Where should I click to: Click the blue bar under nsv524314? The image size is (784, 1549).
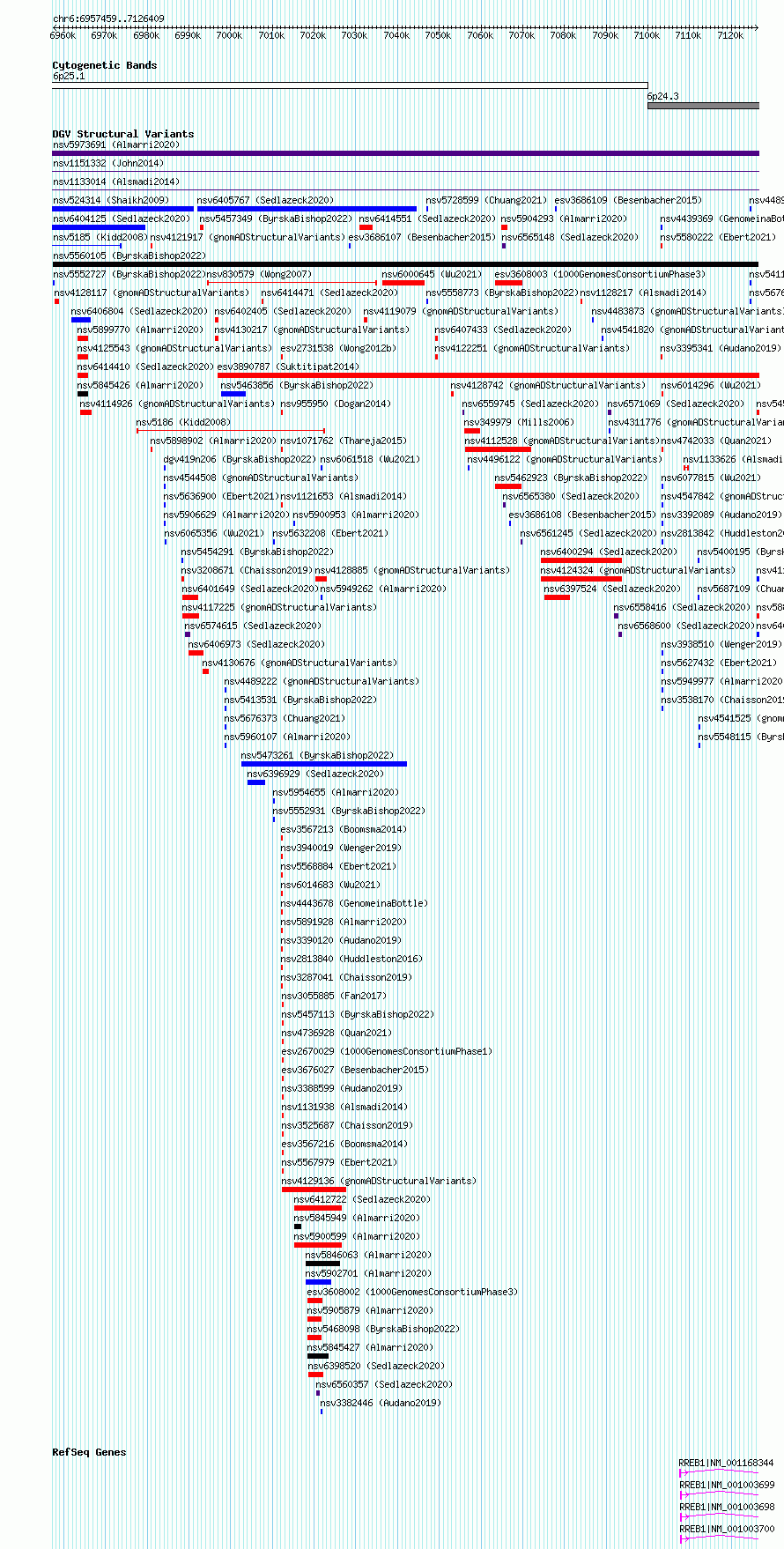click(x=122, y=209)
